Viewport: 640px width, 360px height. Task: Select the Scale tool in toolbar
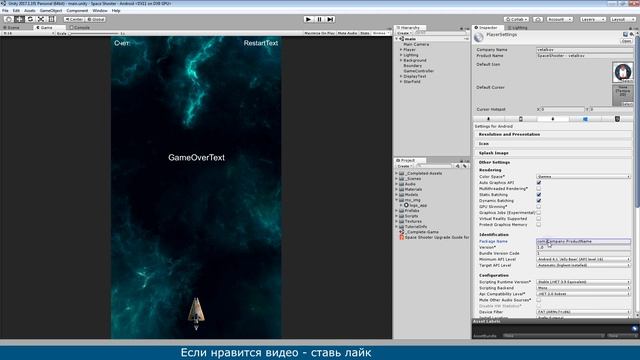[x=41, y=19]
